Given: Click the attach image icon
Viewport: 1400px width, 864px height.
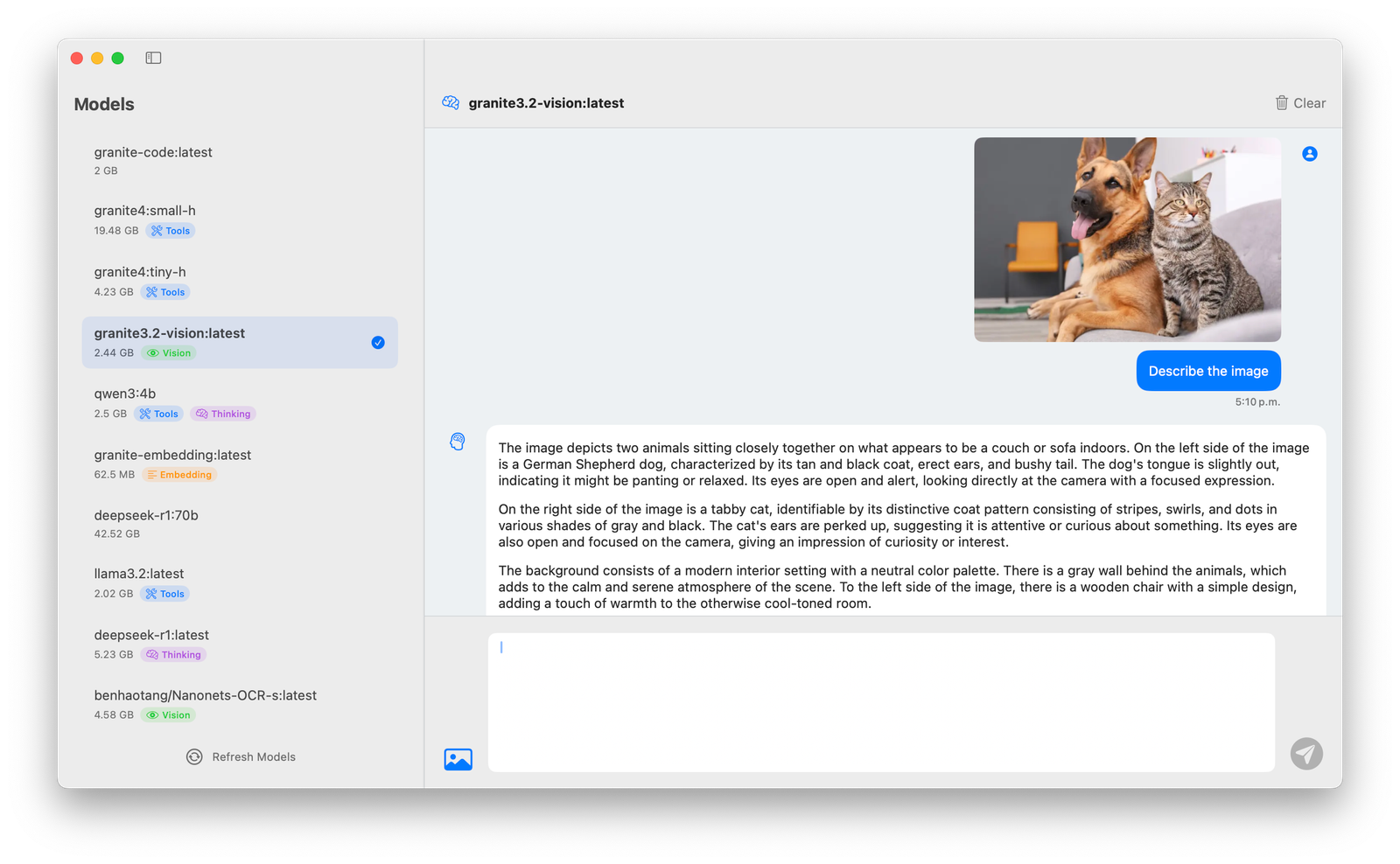Looking at the screenshot, I should coord(458,759).
